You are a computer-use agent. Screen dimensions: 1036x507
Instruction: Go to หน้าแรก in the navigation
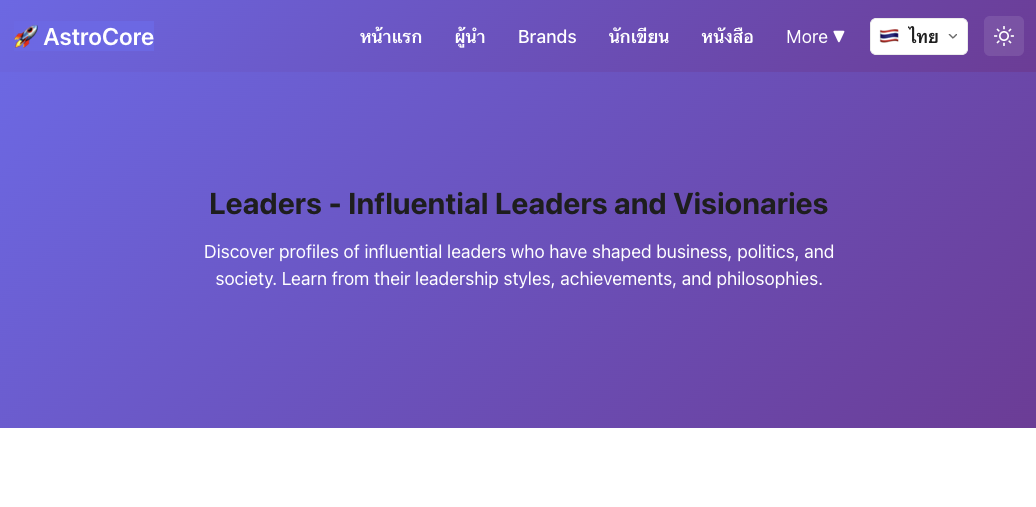391,37
